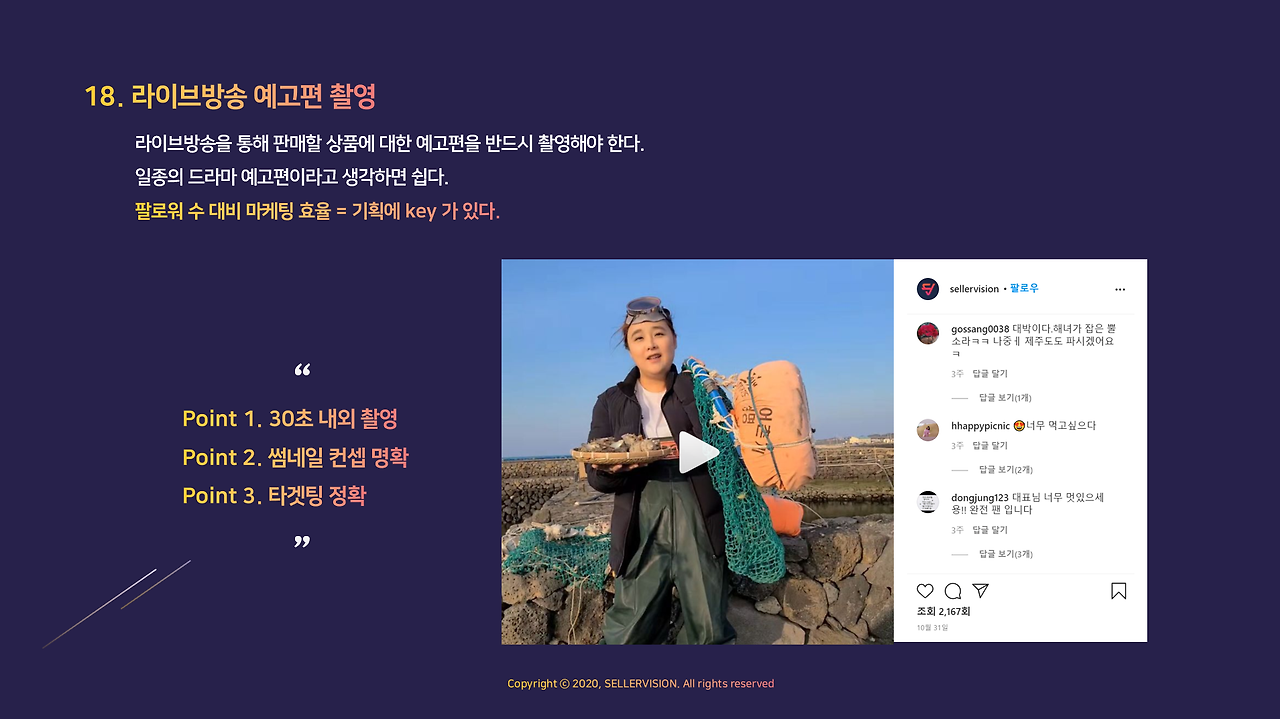Open gossang0038's profile avatar
1280x719 pixels.
click(928, 333)
